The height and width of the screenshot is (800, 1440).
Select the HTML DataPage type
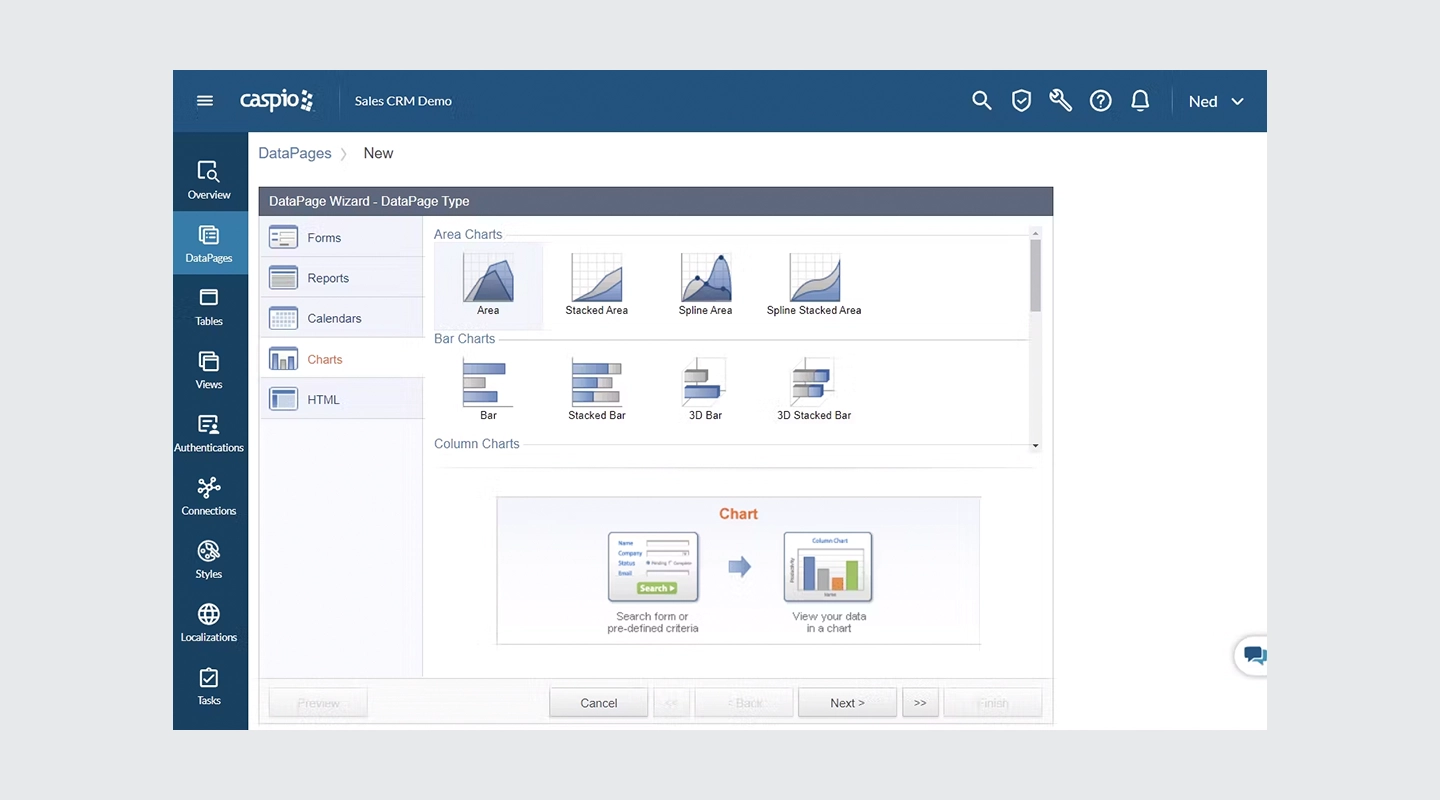(x=341, y=399)
